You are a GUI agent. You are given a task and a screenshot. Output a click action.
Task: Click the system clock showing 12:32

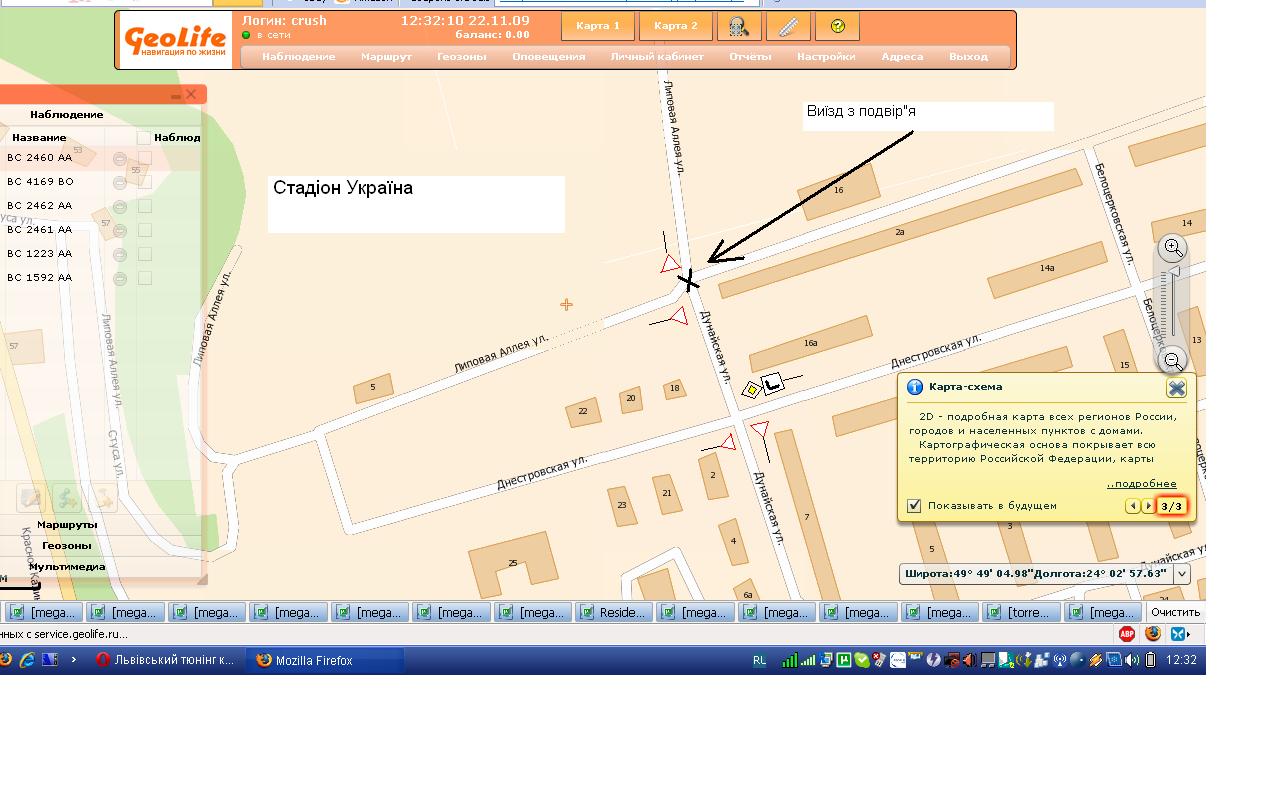click(x=1181, y=660)
